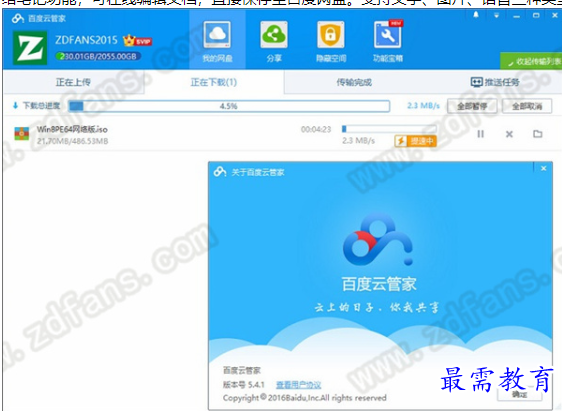This screenshot has height=411, width=562.
Task: Open the 查看用户协议 link
Action: tap(298, 385)
